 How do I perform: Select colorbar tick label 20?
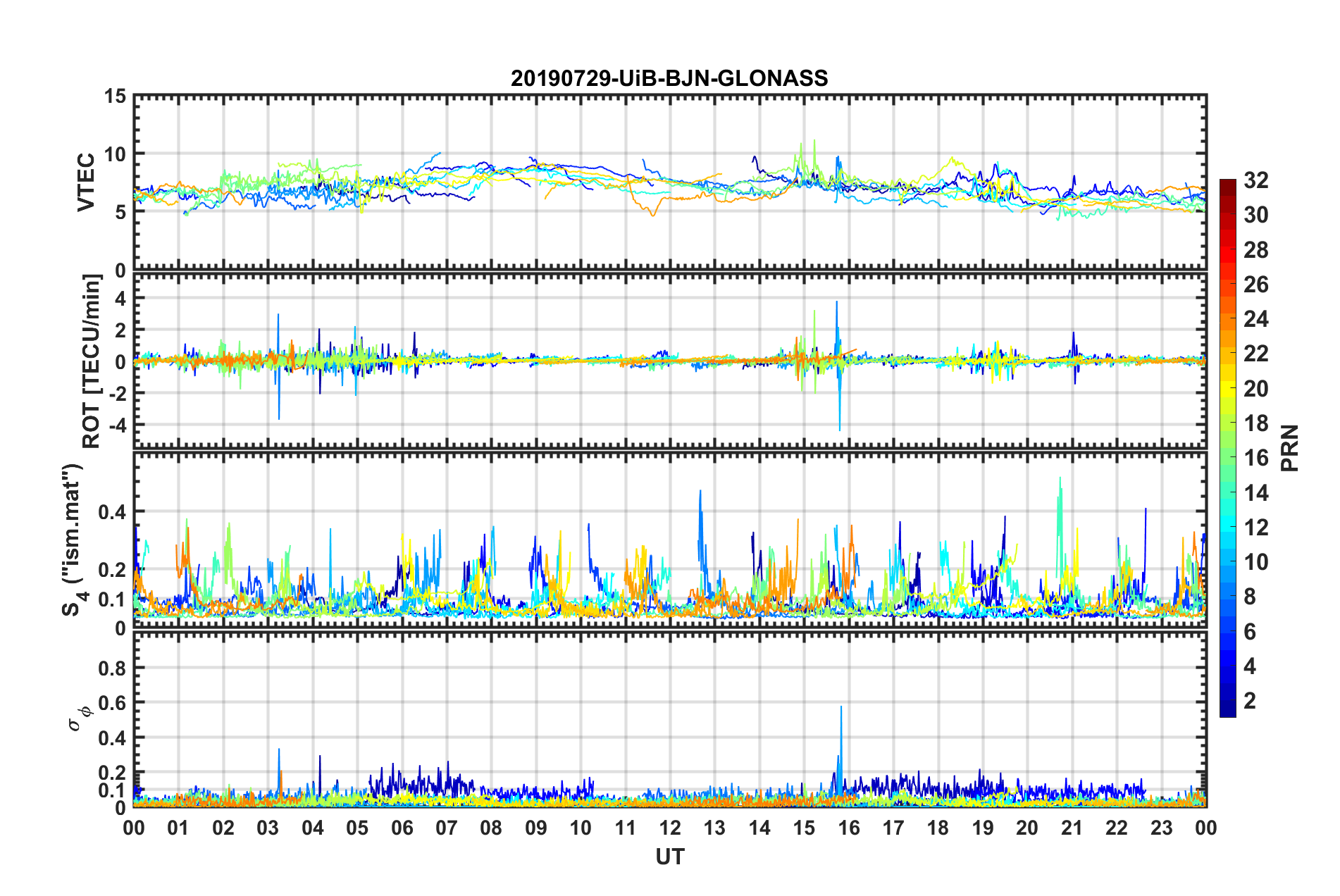click(x=1255, y=389)
